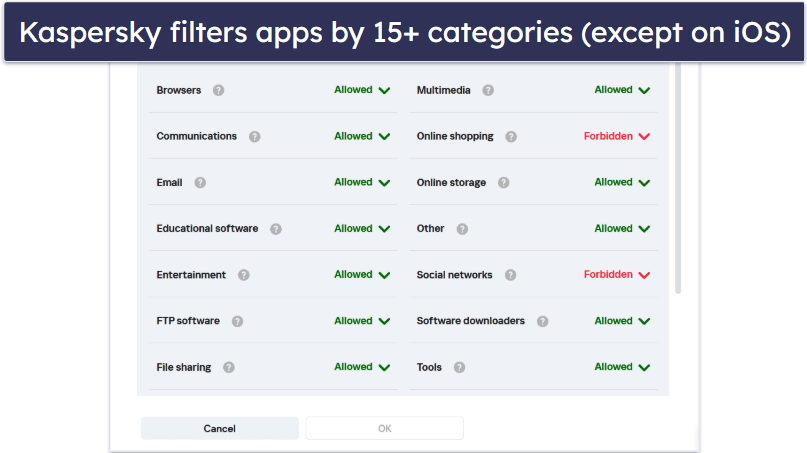The width and height of the screenshot is (807, 453).
Task: Click help icon next to Tools
Action: (459, 367)
